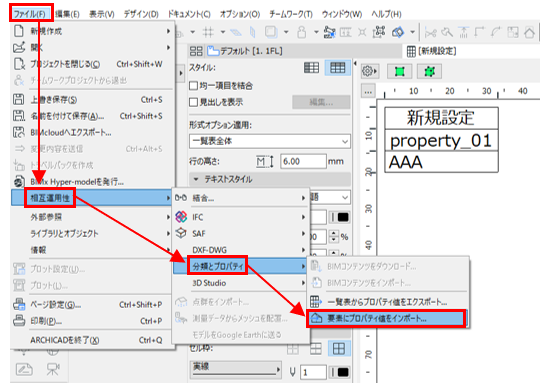Select the highlighted full-grid セル枠 icon

coord(338,349)
